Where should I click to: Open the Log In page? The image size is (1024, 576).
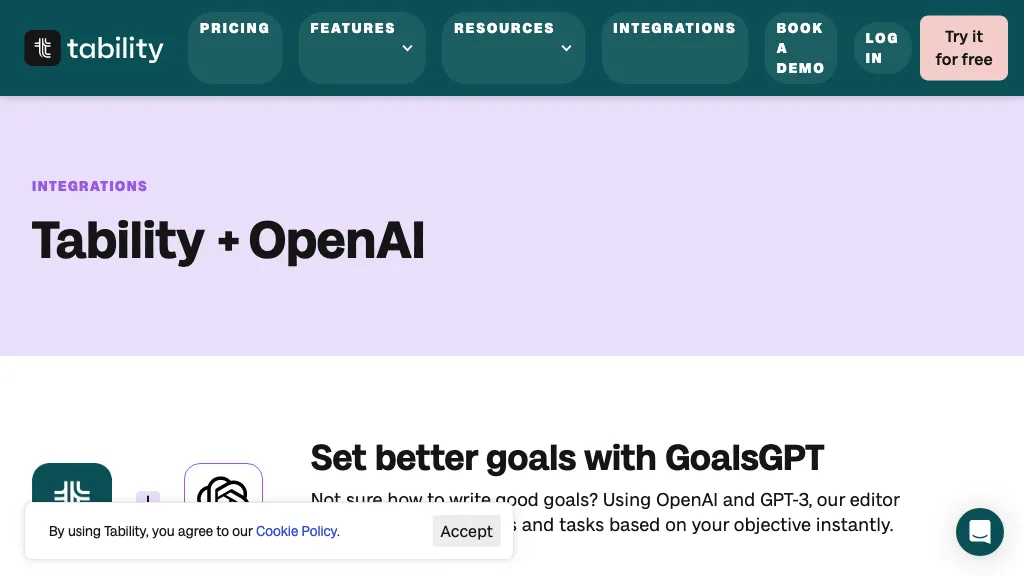[x=881, y=48]
